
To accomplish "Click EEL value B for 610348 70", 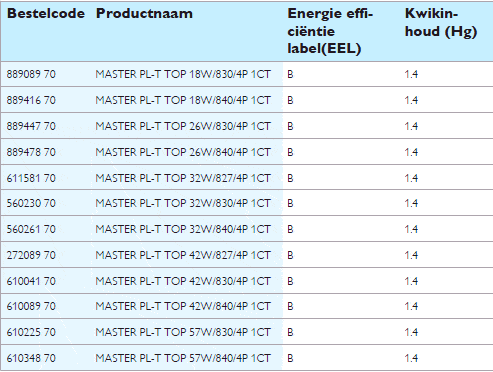I will point(290,358).
